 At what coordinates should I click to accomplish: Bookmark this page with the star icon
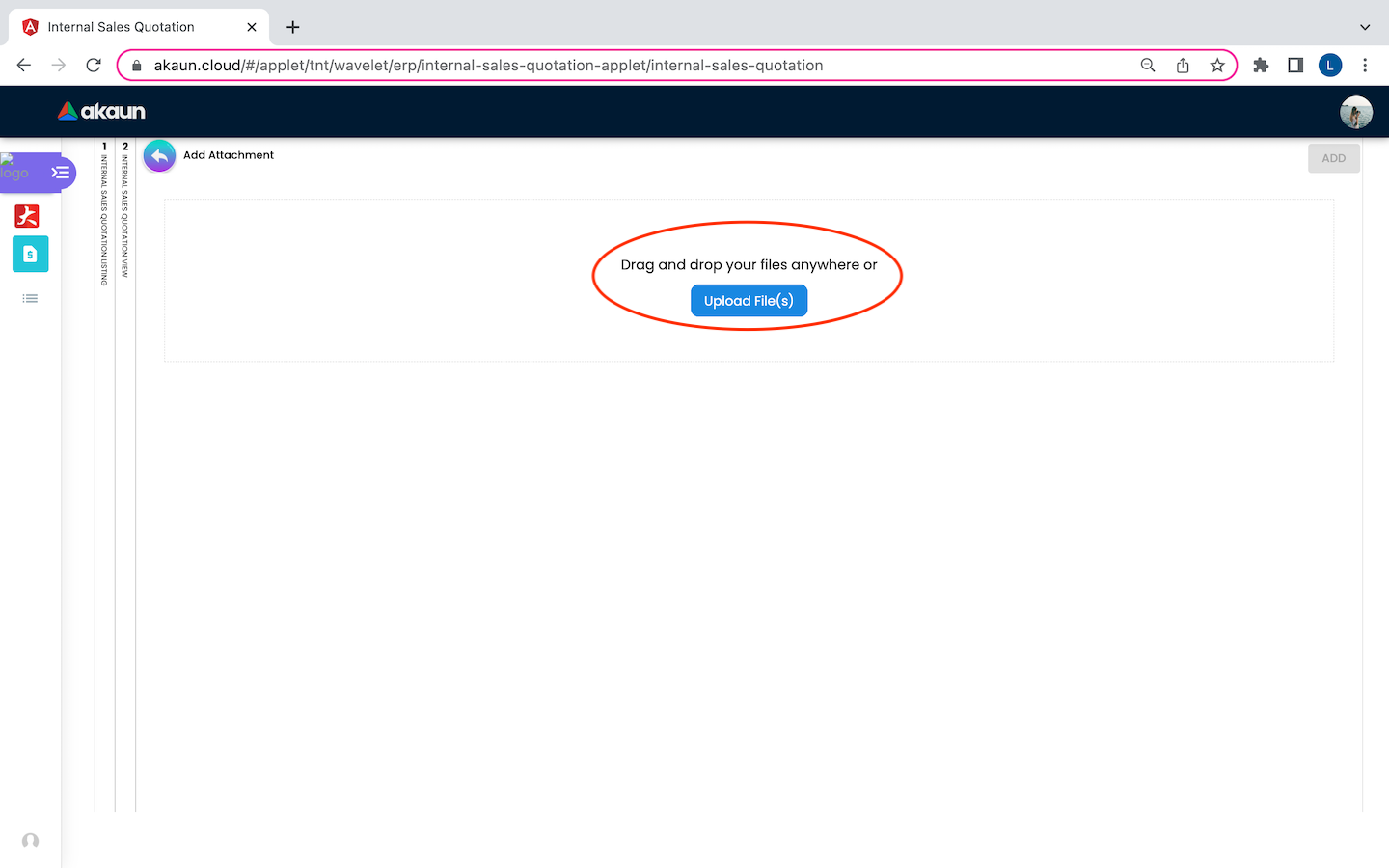(1217, 66)
